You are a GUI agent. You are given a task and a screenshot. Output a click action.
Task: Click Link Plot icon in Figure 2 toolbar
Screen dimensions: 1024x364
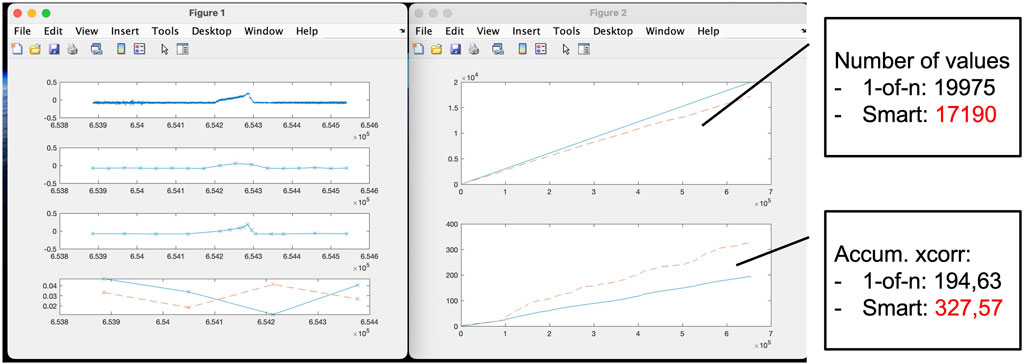click(x=498, y=49)
